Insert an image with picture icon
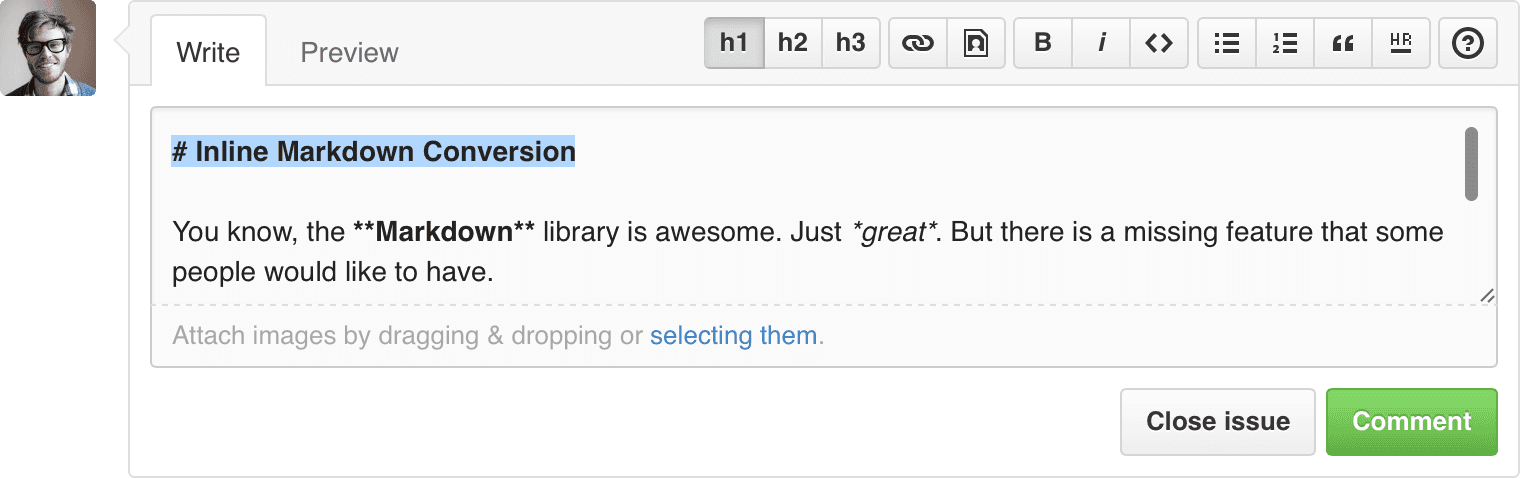 click(x=975, y=43)
